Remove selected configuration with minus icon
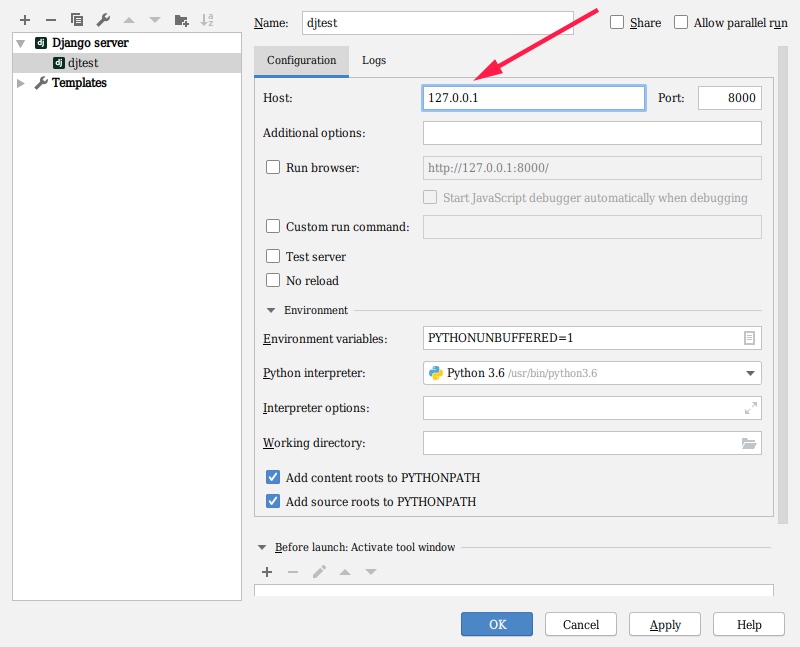This screenshot has height=647, width=800. click(51, 20)
